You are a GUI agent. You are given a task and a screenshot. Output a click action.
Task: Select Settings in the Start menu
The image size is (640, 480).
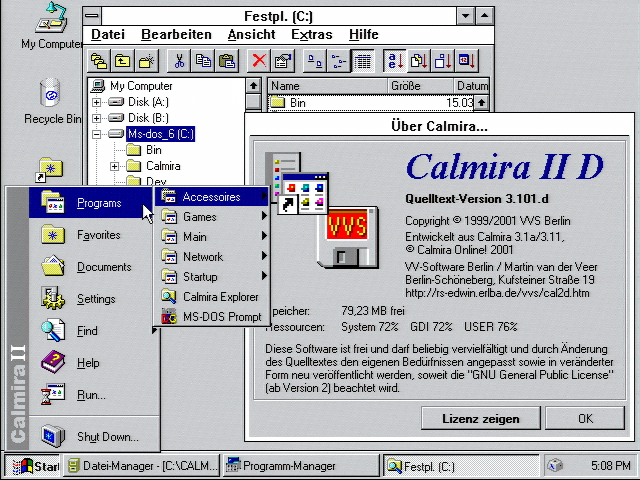click(x=96, y=299)
